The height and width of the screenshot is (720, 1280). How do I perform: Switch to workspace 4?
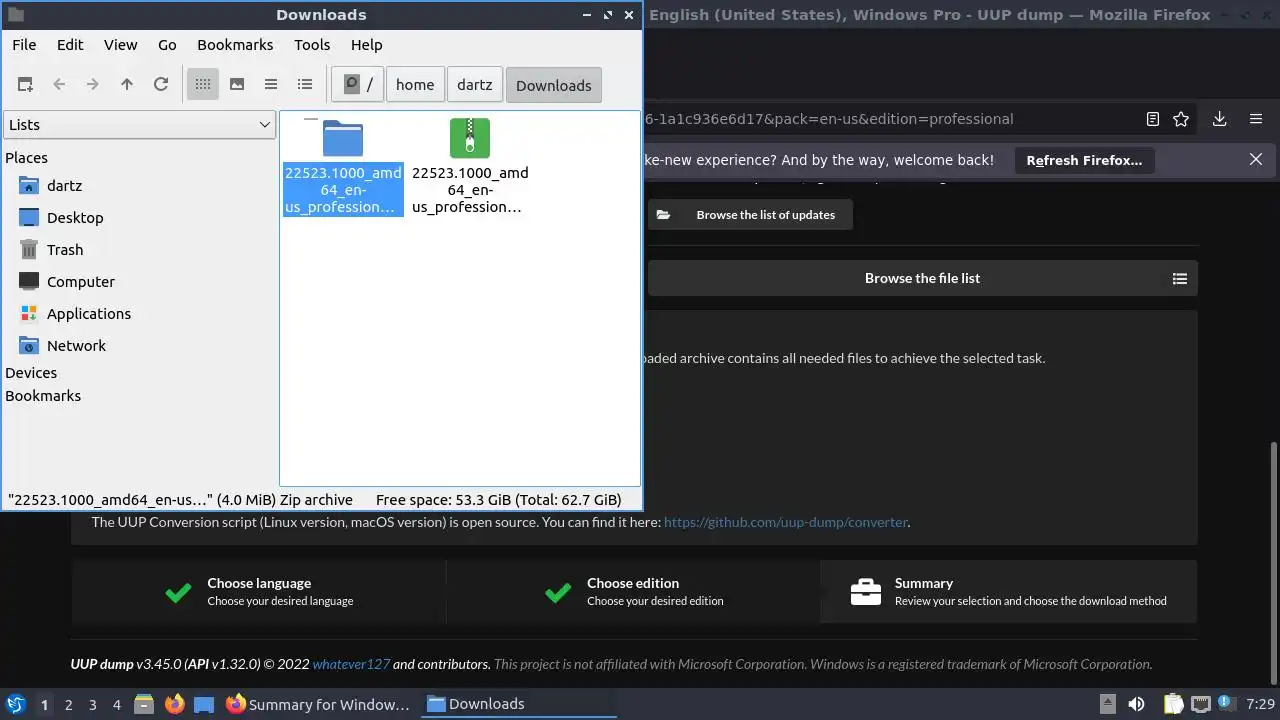coord(116,705)
